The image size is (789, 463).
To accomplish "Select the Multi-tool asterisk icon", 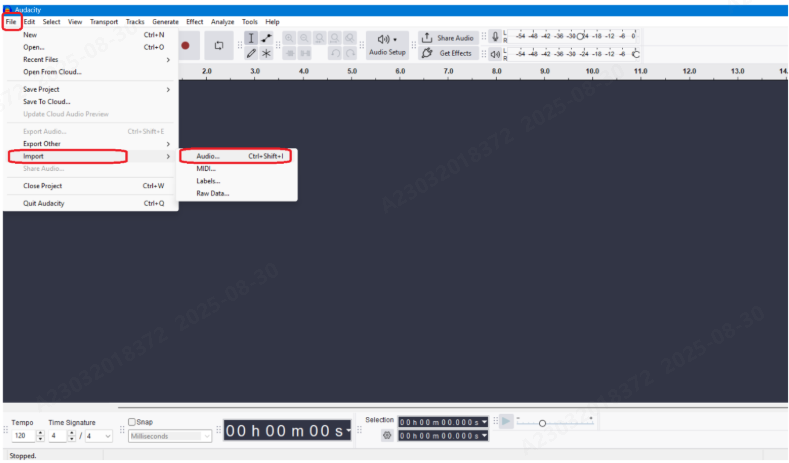I will point(266,53).
